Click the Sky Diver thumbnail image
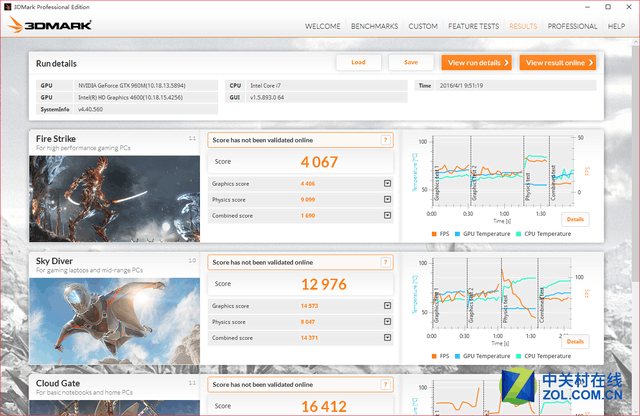Viewport: 640px width, 416px height. pos(115,321)
